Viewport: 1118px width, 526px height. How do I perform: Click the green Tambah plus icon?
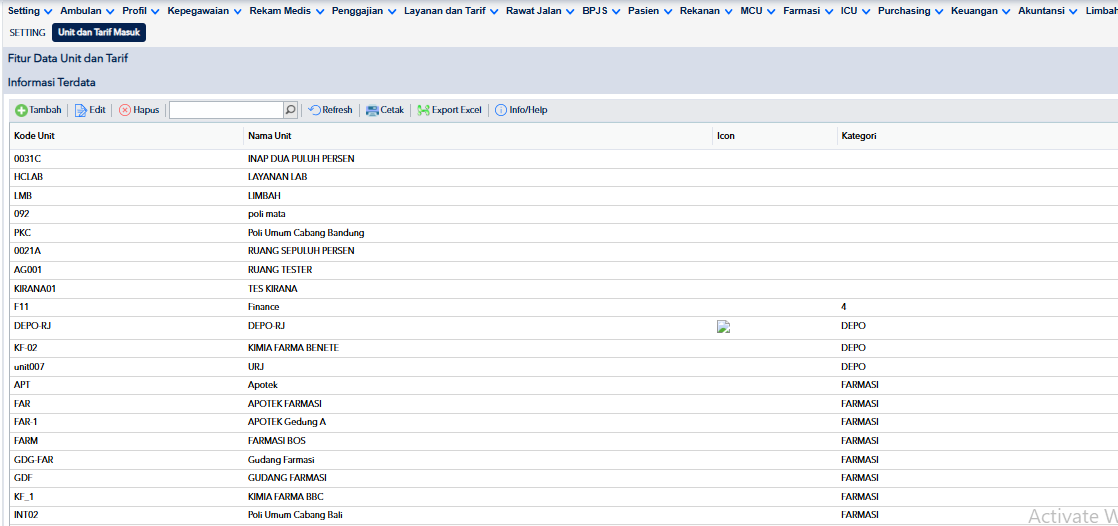coord(21,110)
